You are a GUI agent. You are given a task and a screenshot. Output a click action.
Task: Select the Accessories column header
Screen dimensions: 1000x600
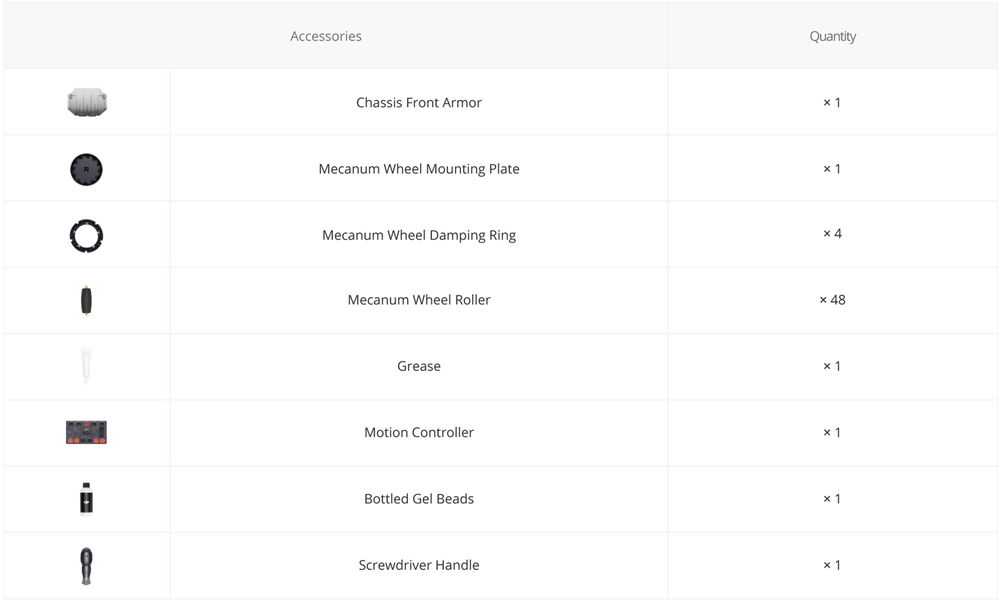[326, 36]
